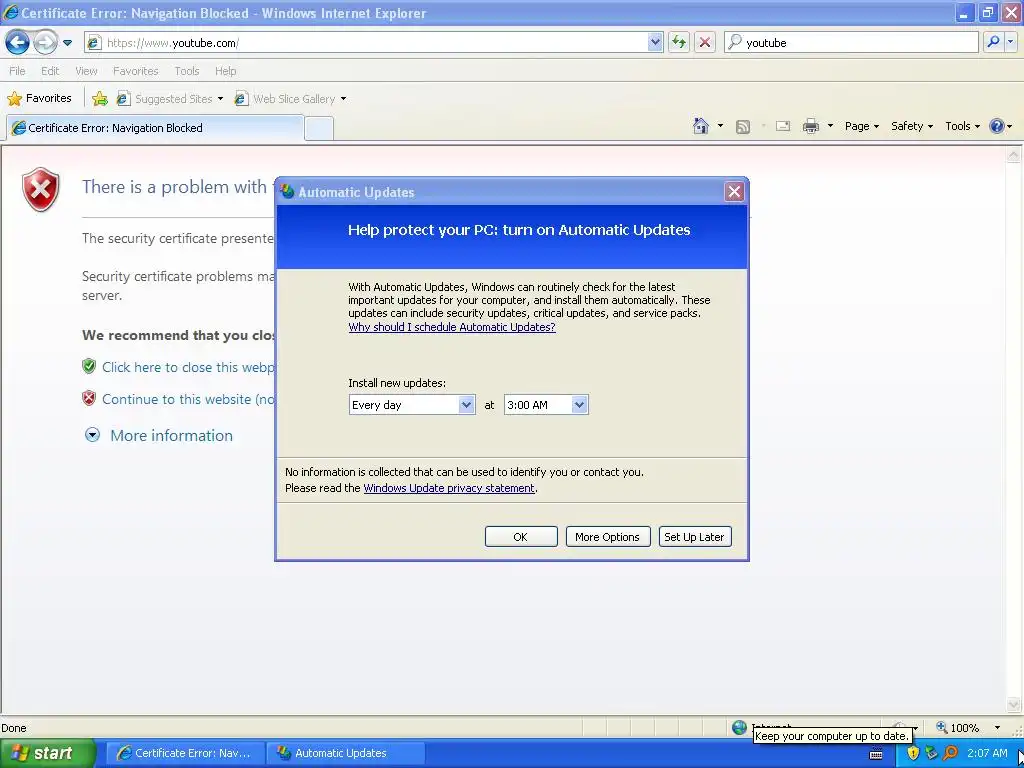Screen dimensions: 1024x768
Task: Click the Forward arrow button
Action: point(45,43)
